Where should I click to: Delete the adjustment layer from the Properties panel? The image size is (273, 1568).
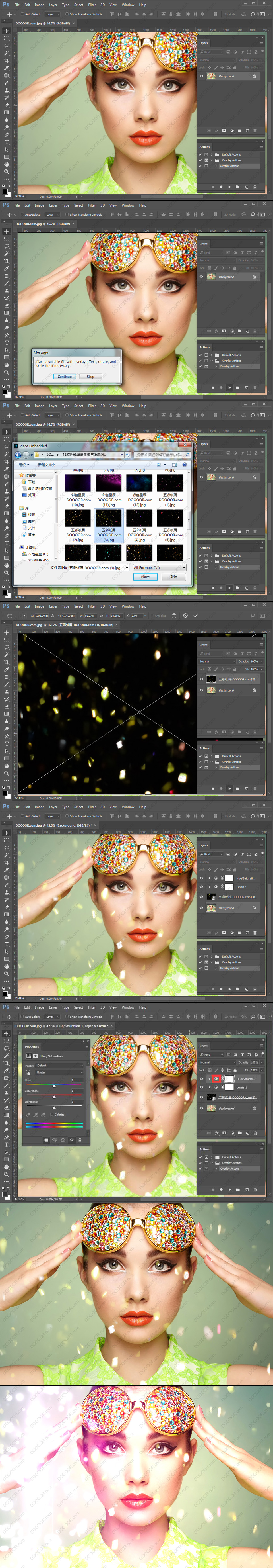point(80,1140)
